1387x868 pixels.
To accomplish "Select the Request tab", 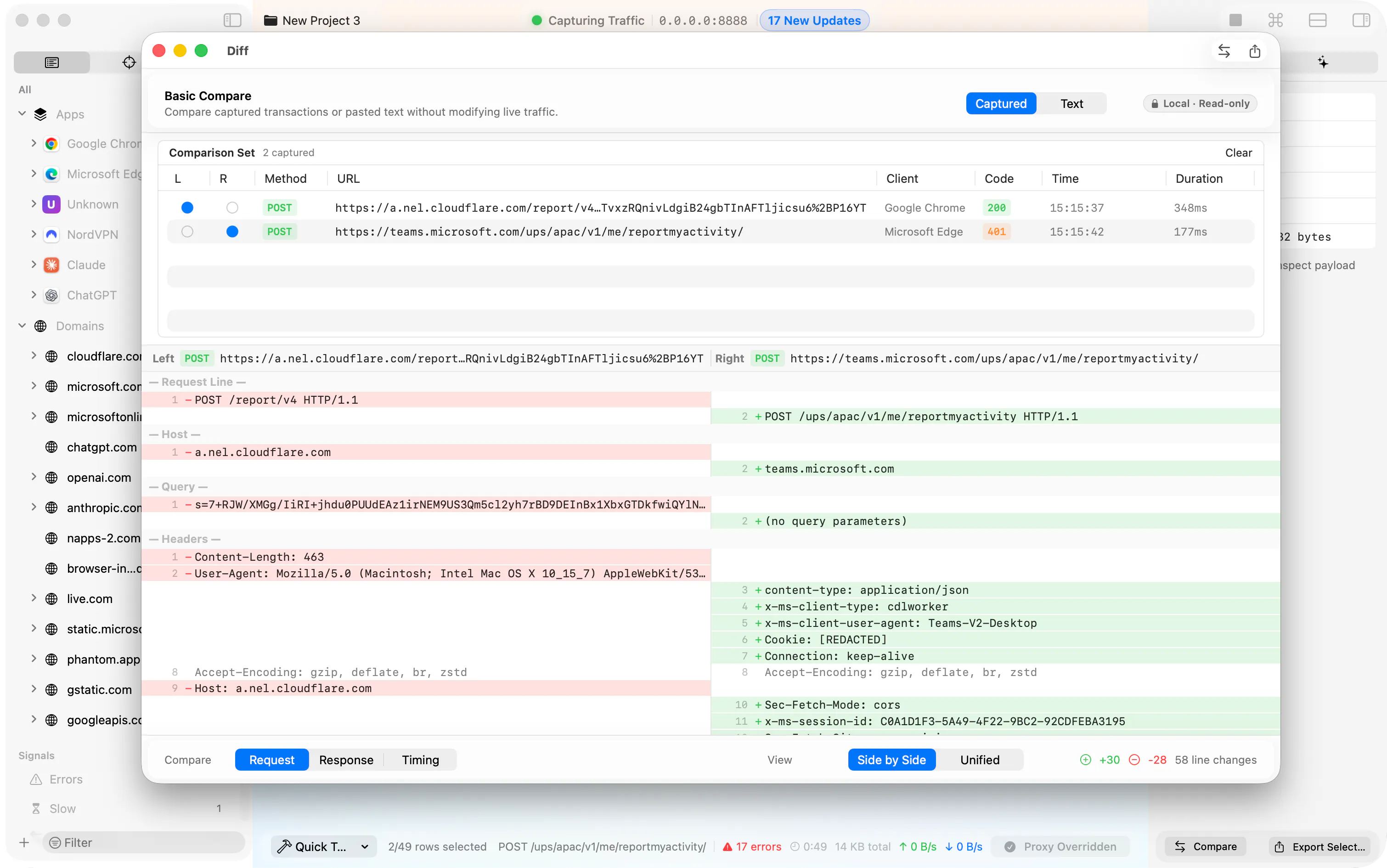I will coord(271,760).
